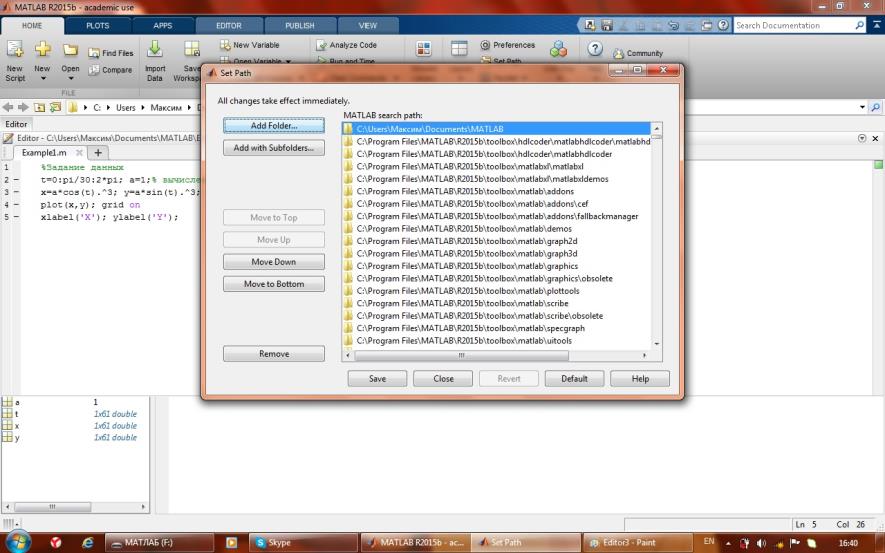Switch to the VIEW tab
885x553 pixels.
click(x=367, y=26)
